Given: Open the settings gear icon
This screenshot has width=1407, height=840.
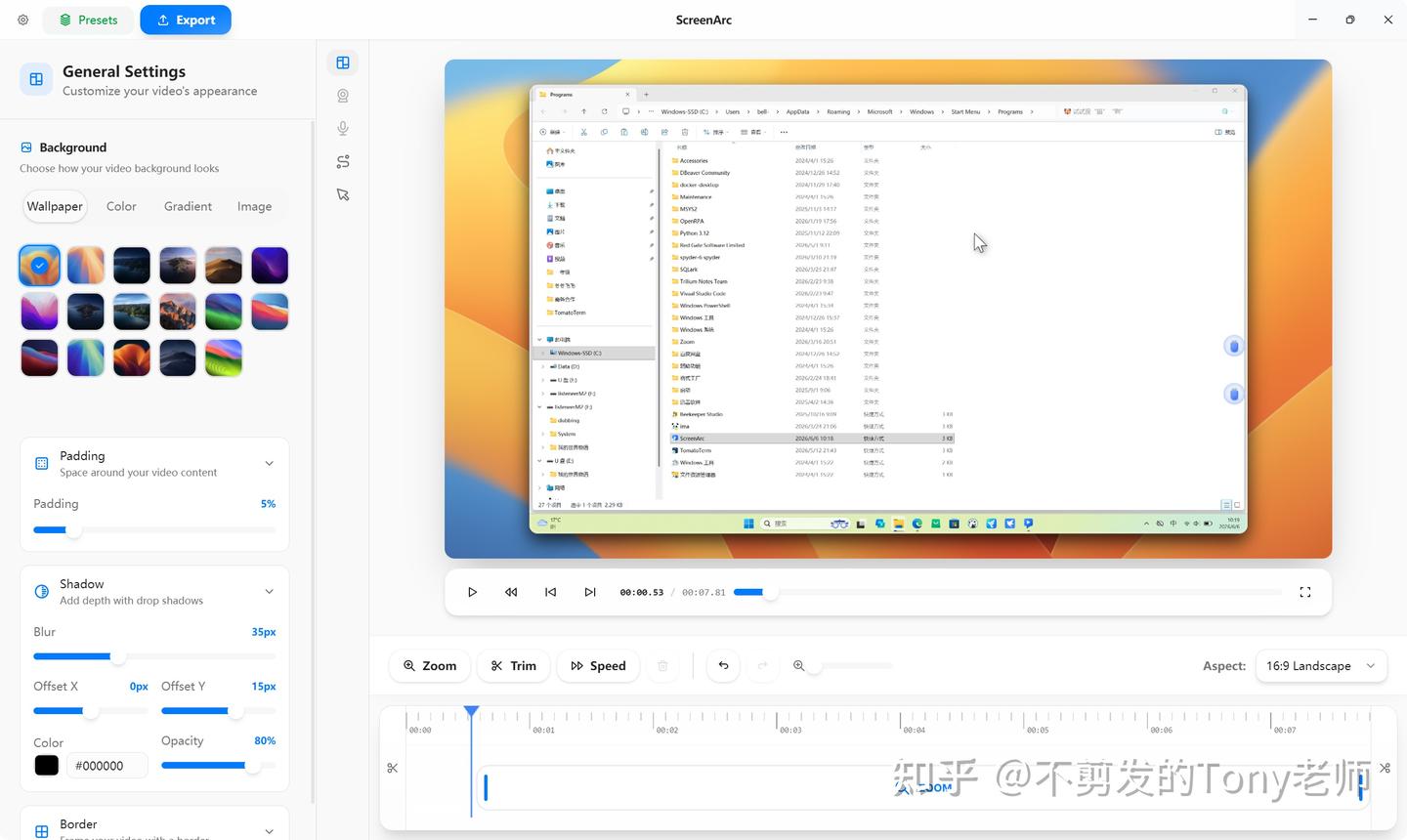Looking at the screenshot, I should [x=22, y=20].
